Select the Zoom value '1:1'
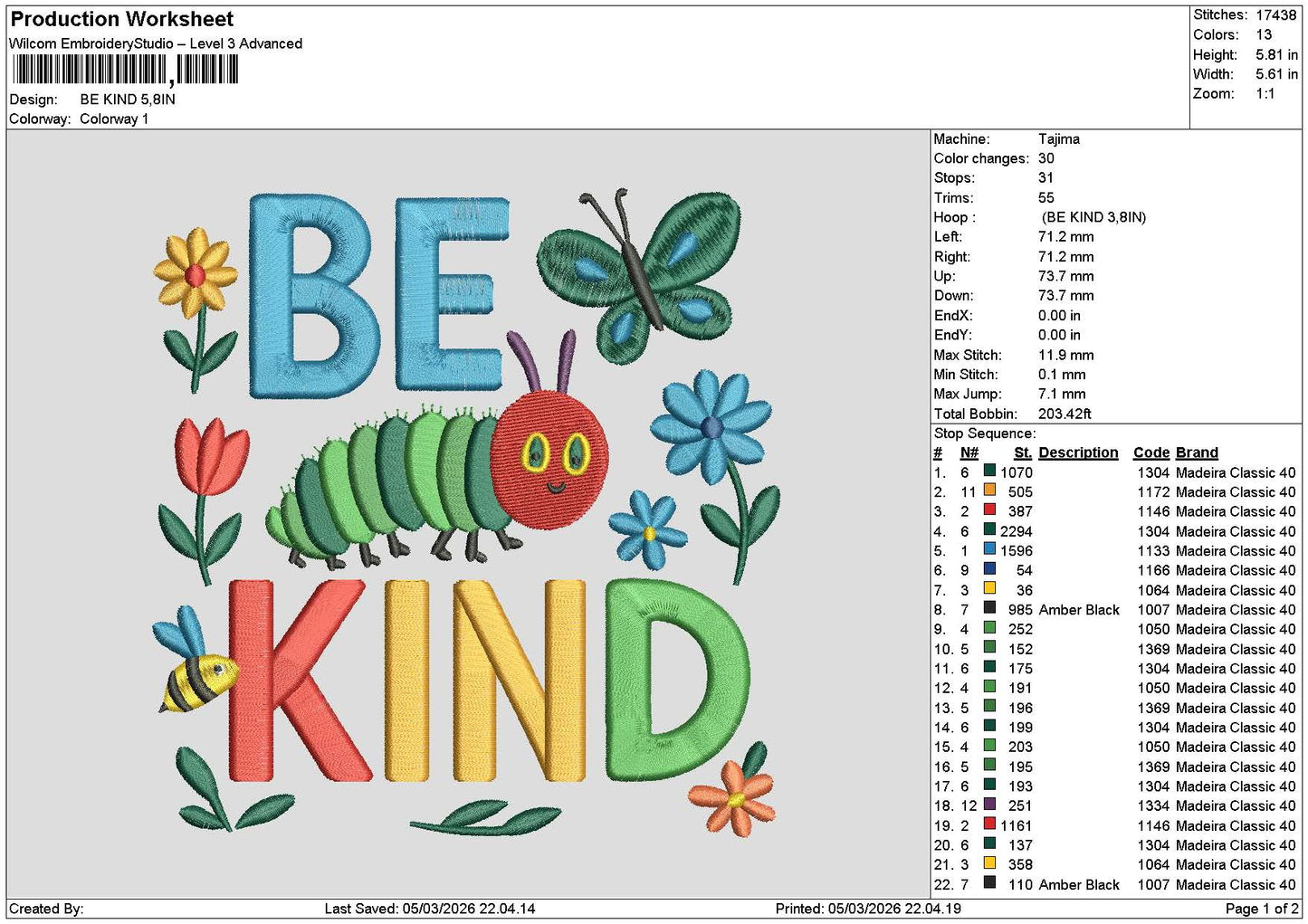 point(1265,94)
